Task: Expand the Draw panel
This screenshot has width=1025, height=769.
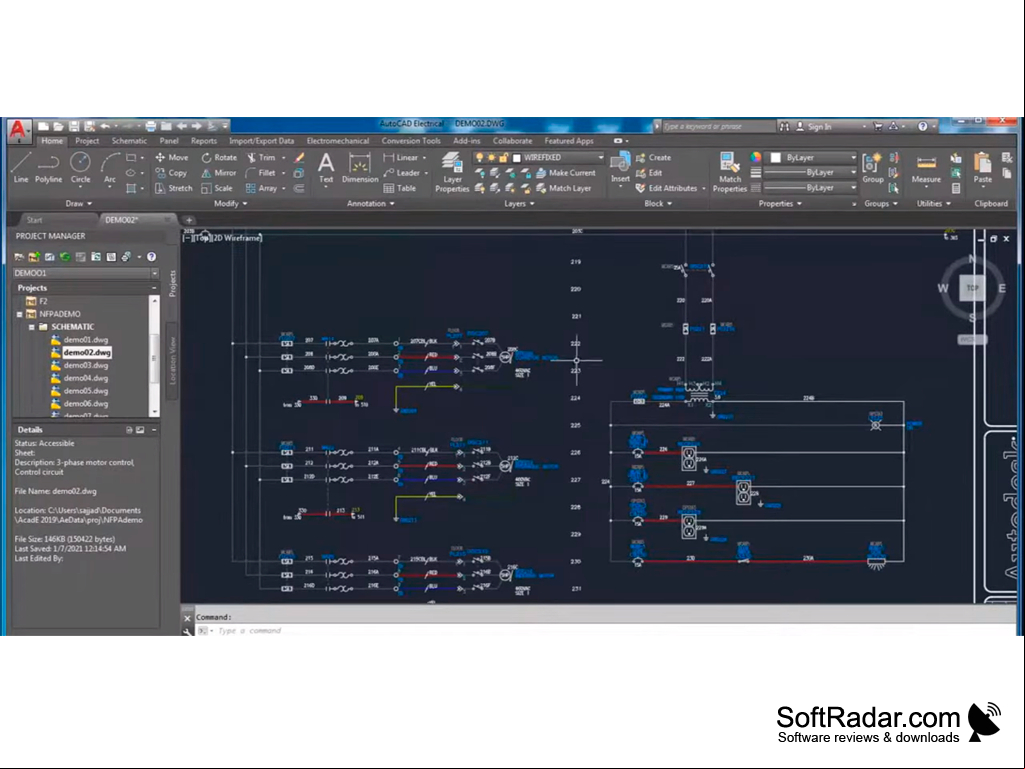Action: point(79,203)
